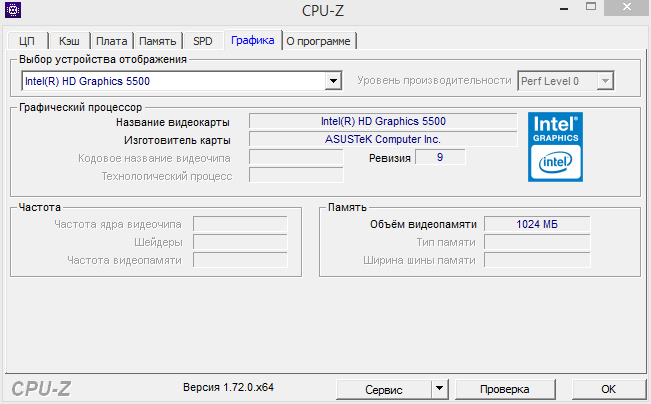The height and width of the screenshot is (404, 651).
Task: Minimize the CPU-Z window
Action: click(x=564, y=8)
